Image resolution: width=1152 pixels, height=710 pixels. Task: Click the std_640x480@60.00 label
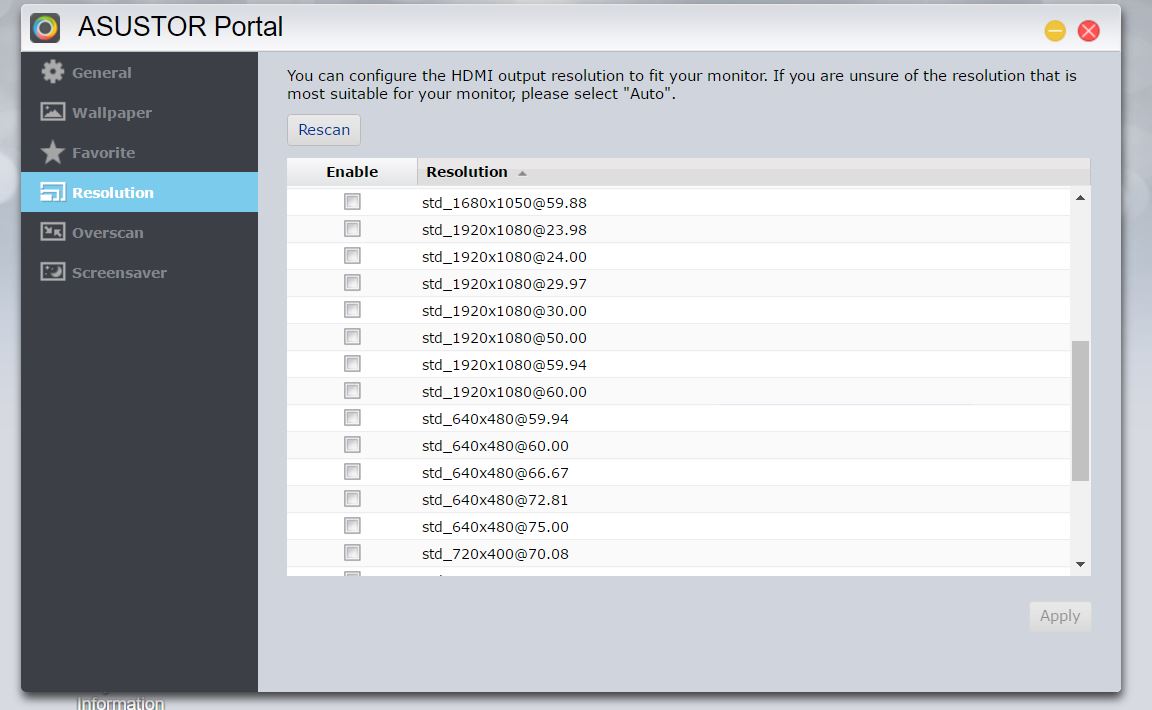[495, 446]
